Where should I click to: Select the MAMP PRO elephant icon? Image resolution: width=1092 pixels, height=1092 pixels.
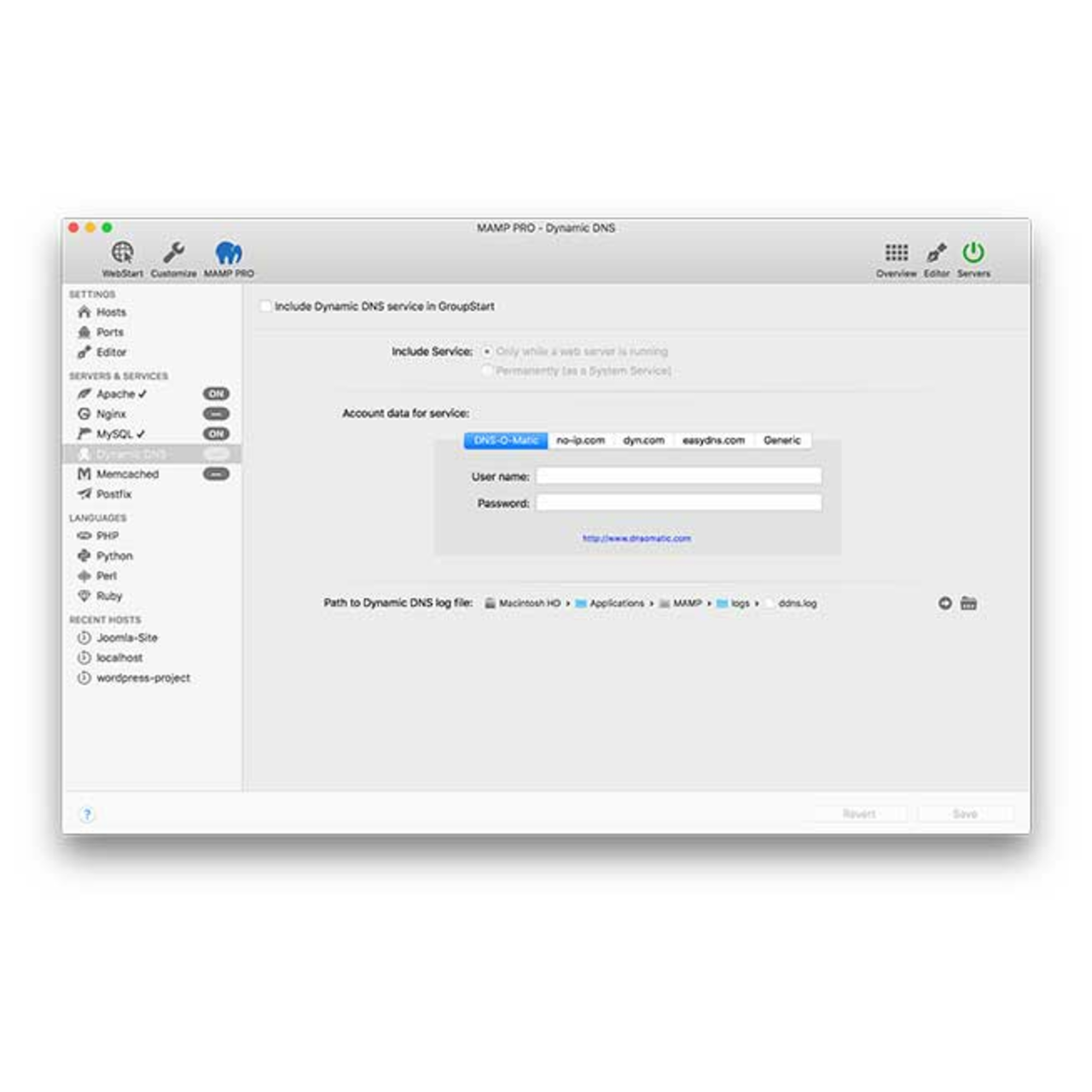229,258
